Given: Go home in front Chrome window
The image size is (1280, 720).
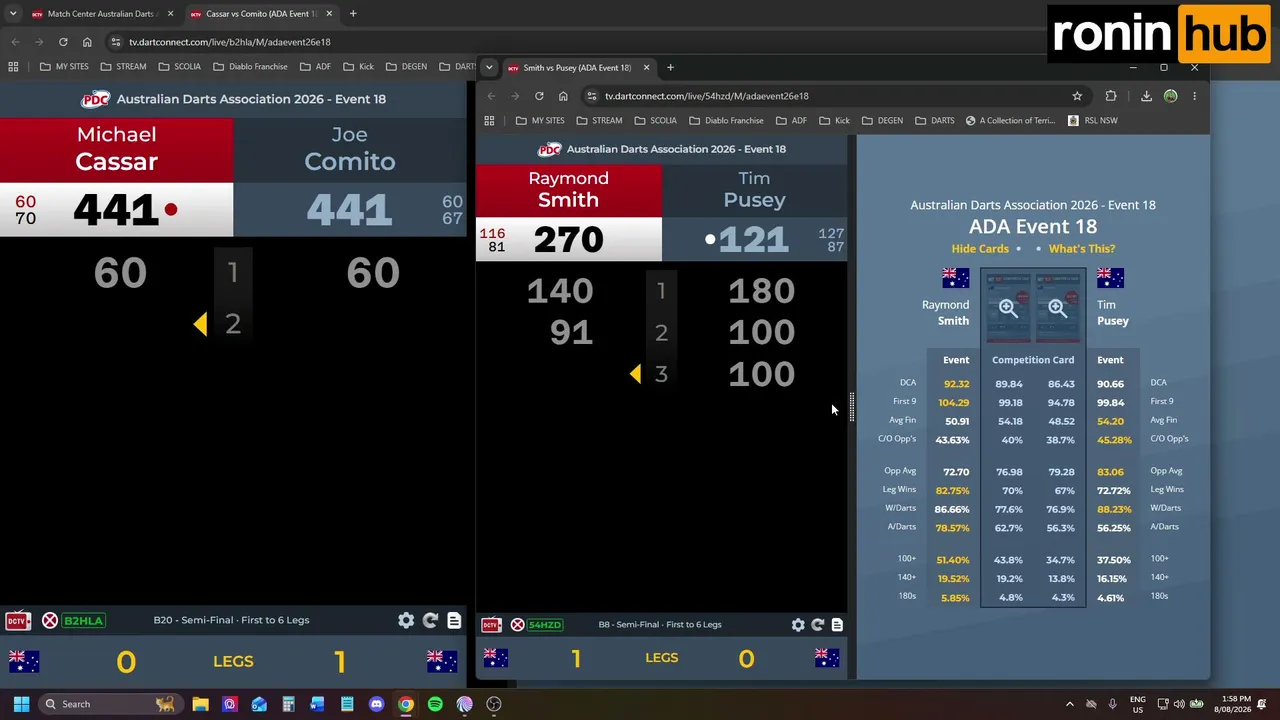Looking at the screenshot, I should 563,96.
